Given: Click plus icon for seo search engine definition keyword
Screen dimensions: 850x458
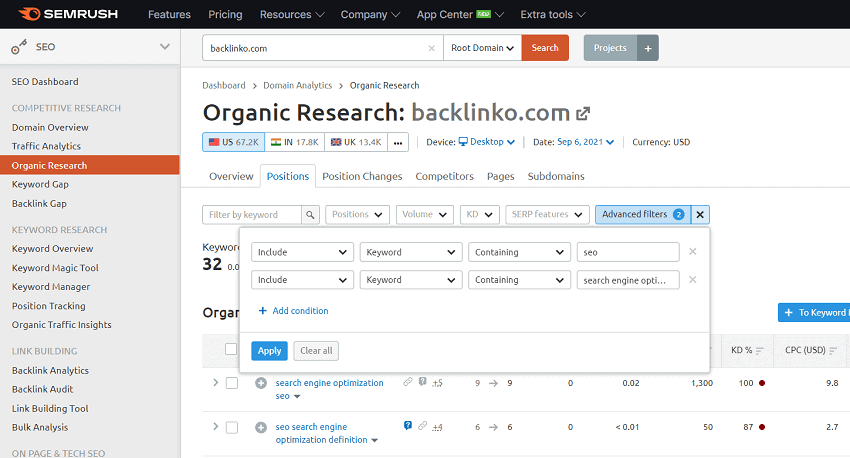Looking at the screenshot, I should point(261,428).
